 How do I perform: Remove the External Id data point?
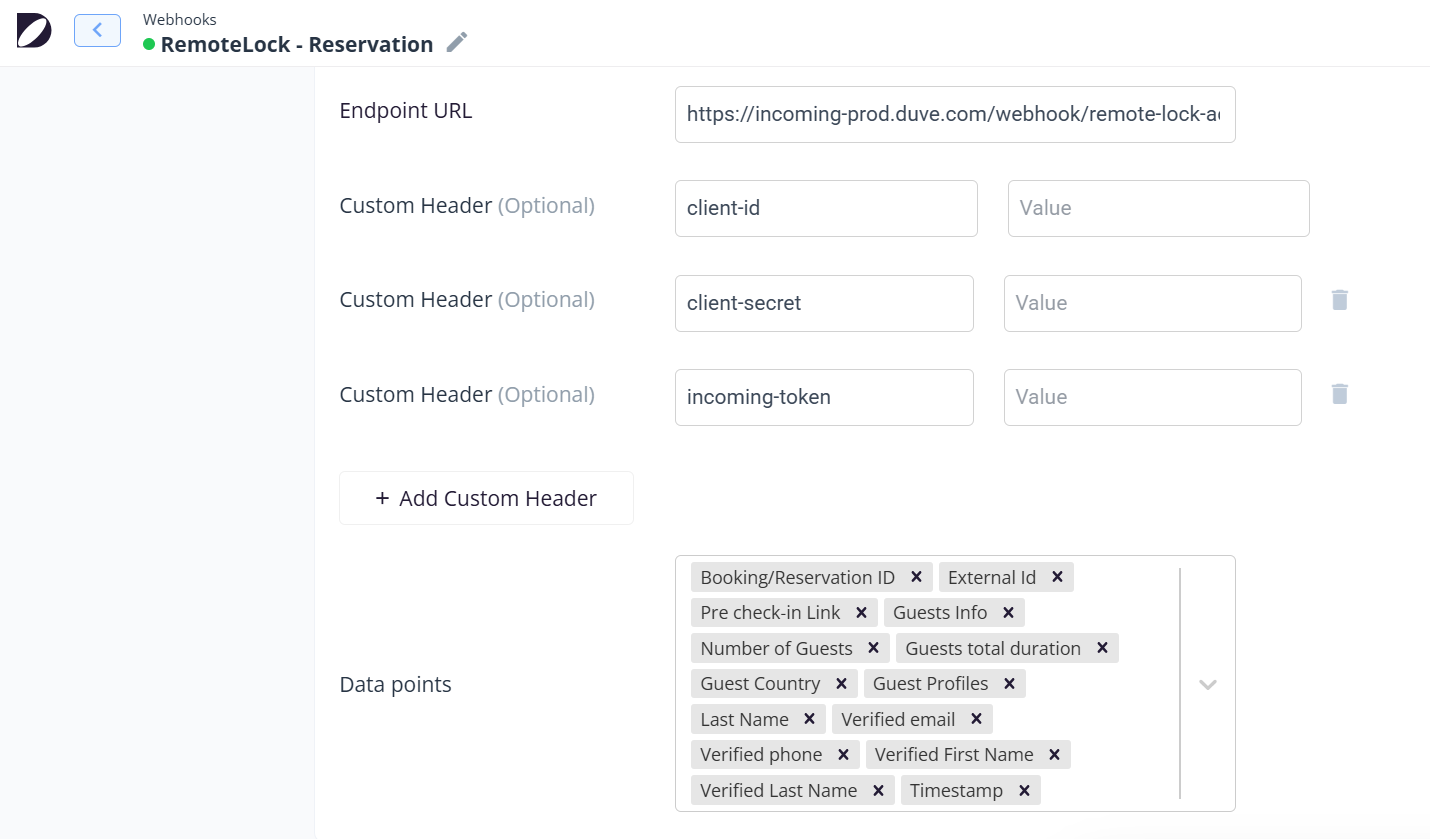point(1057,577)
